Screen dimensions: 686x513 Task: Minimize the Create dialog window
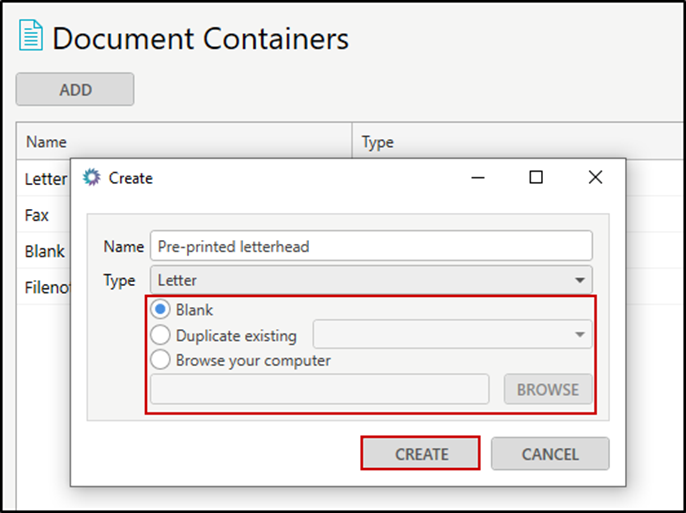tap(476, 178)
